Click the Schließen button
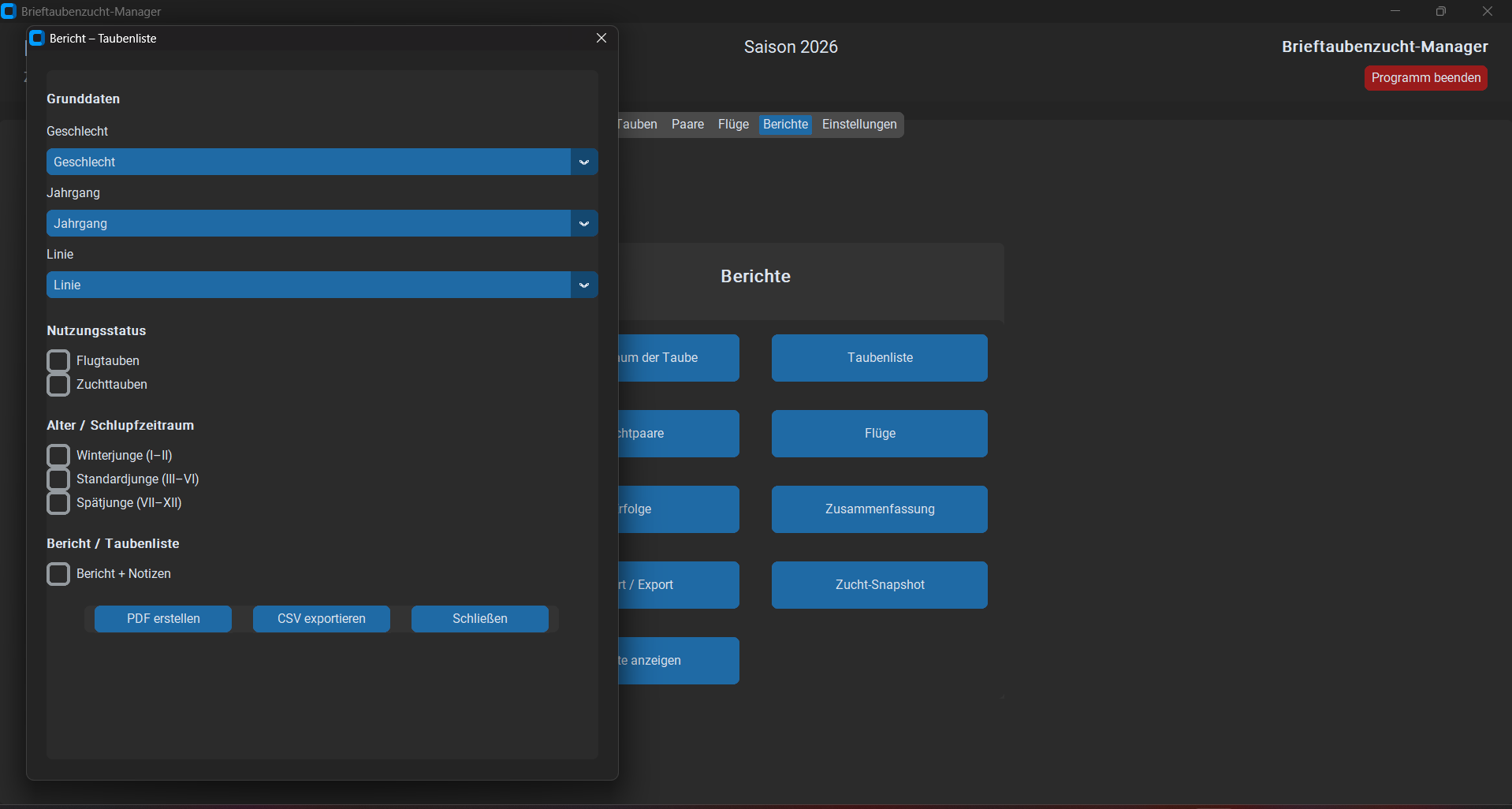This screenshot has height=809, width=1512. [x=480, y=619]
